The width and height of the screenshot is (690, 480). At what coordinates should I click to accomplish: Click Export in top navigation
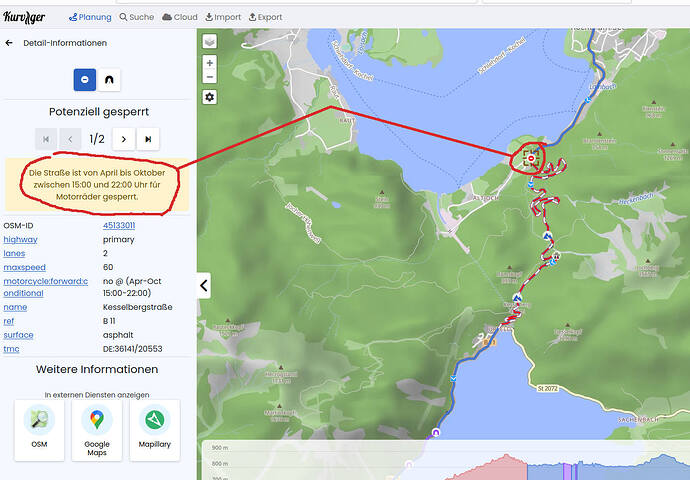tap(265, 17)
